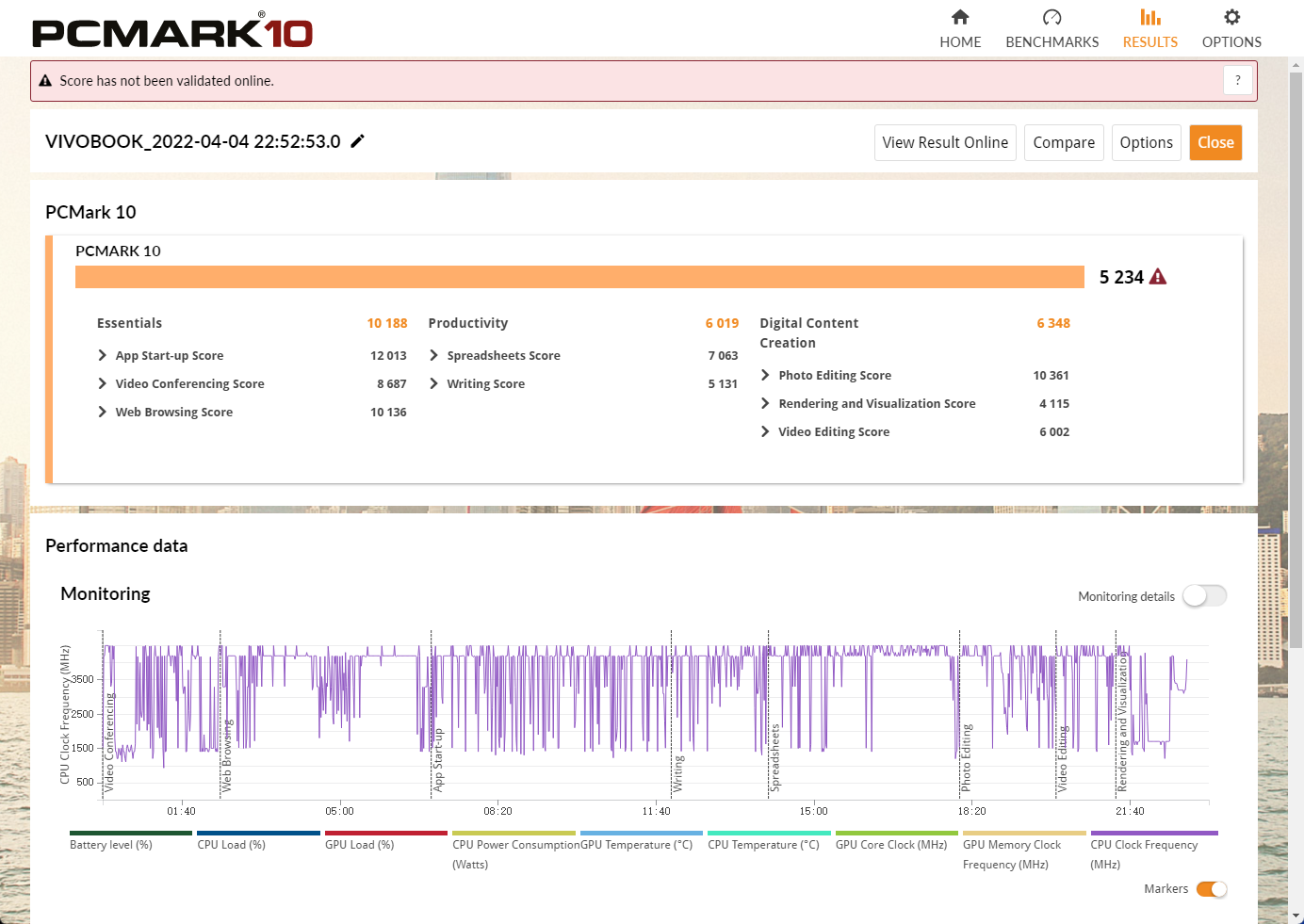Click the question mark help icon

pyautogui.click(x=1237, y=81)
